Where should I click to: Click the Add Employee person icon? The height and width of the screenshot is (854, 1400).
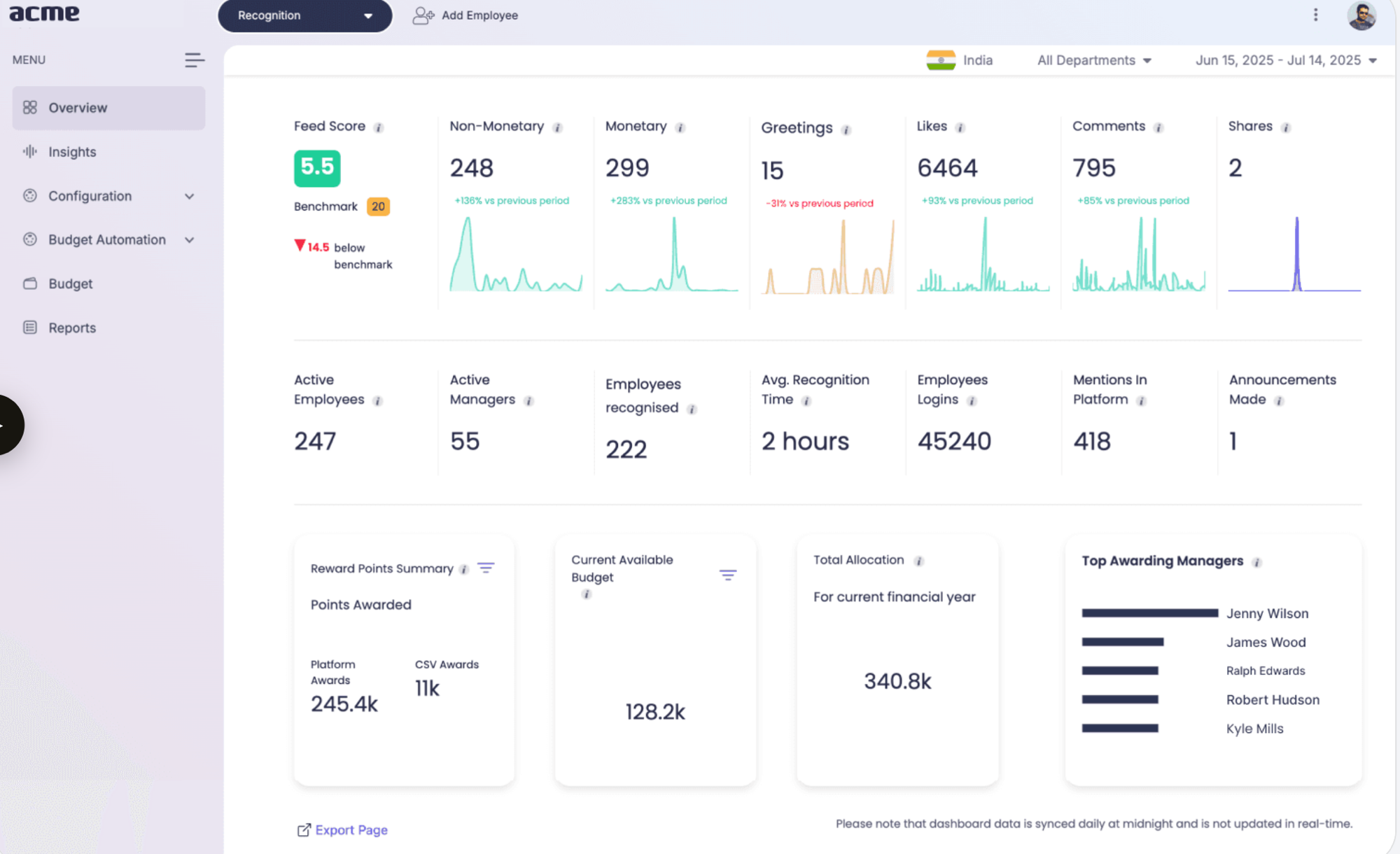pyautogui.click(x=423, y=15)
